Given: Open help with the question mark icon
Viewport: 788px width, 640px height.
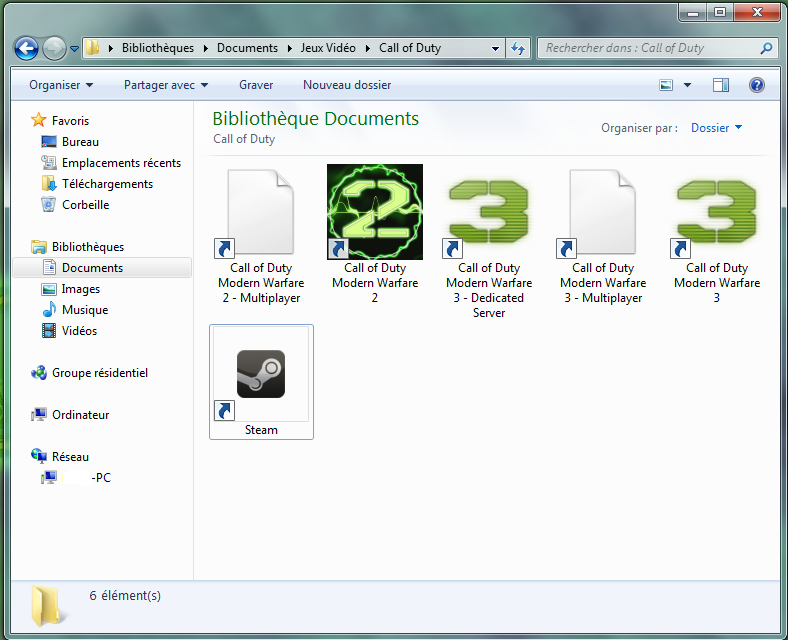Looking at the screenshot, I should tap(756, 85).
